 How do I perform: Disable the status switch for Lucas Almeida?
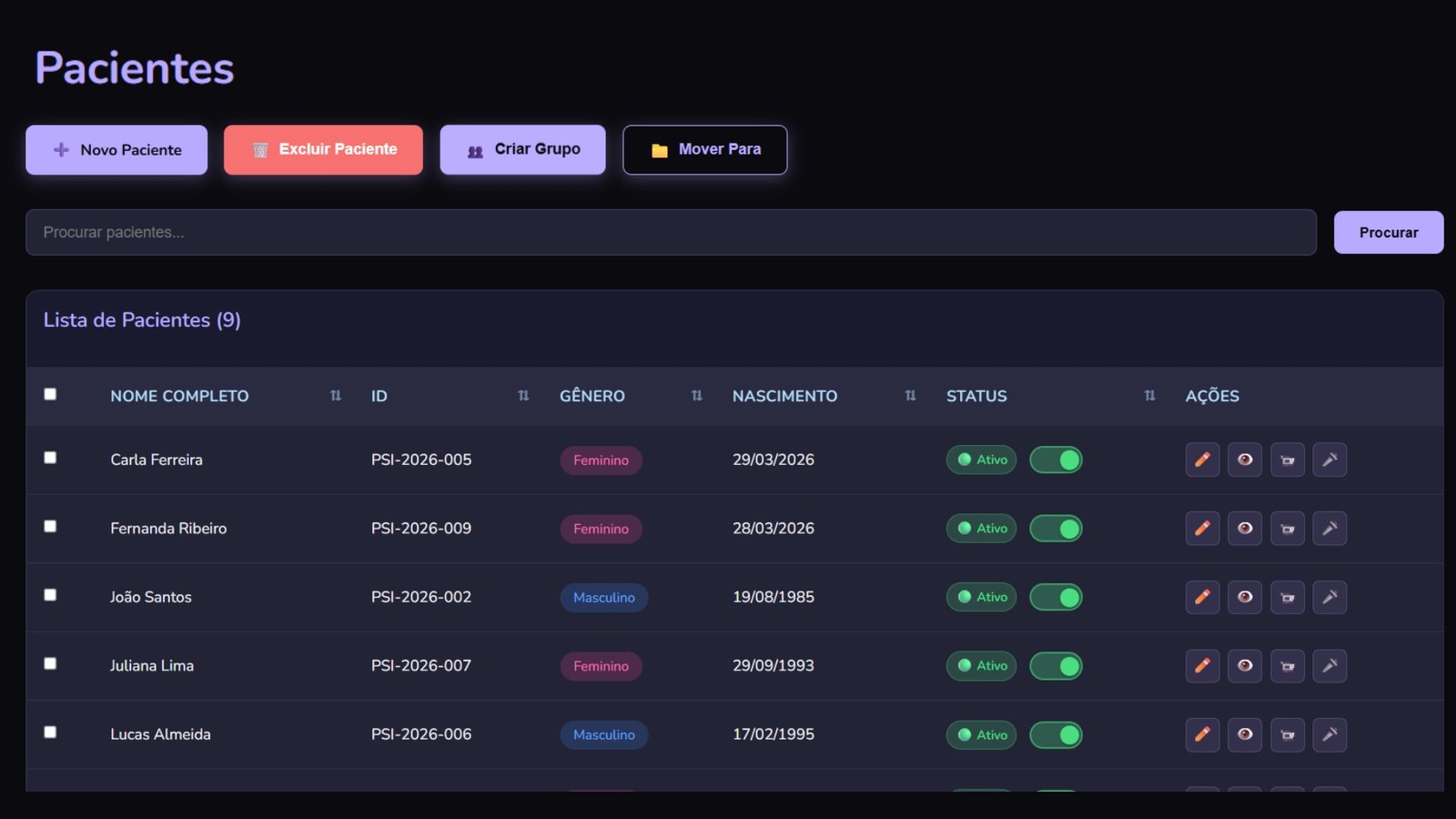point(1056,735)
